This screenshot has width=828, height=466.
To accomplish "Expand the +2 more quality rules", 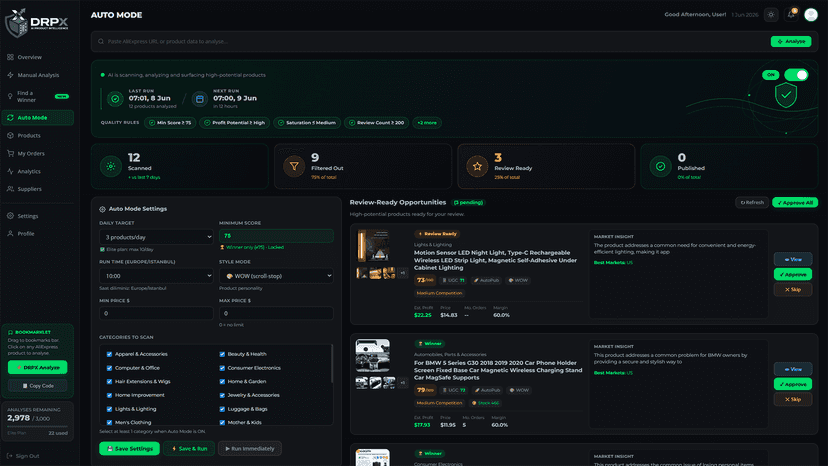I will (427, 123).
